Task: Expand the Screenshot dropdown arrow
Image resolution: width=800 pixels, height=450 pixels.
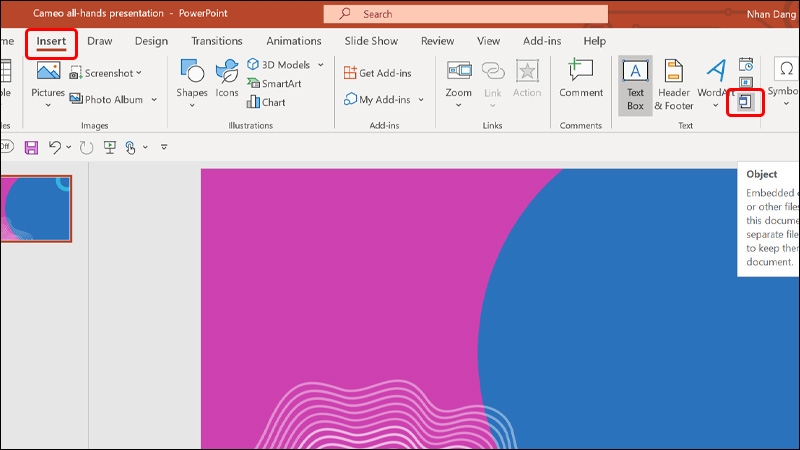Action: [139, 73]
